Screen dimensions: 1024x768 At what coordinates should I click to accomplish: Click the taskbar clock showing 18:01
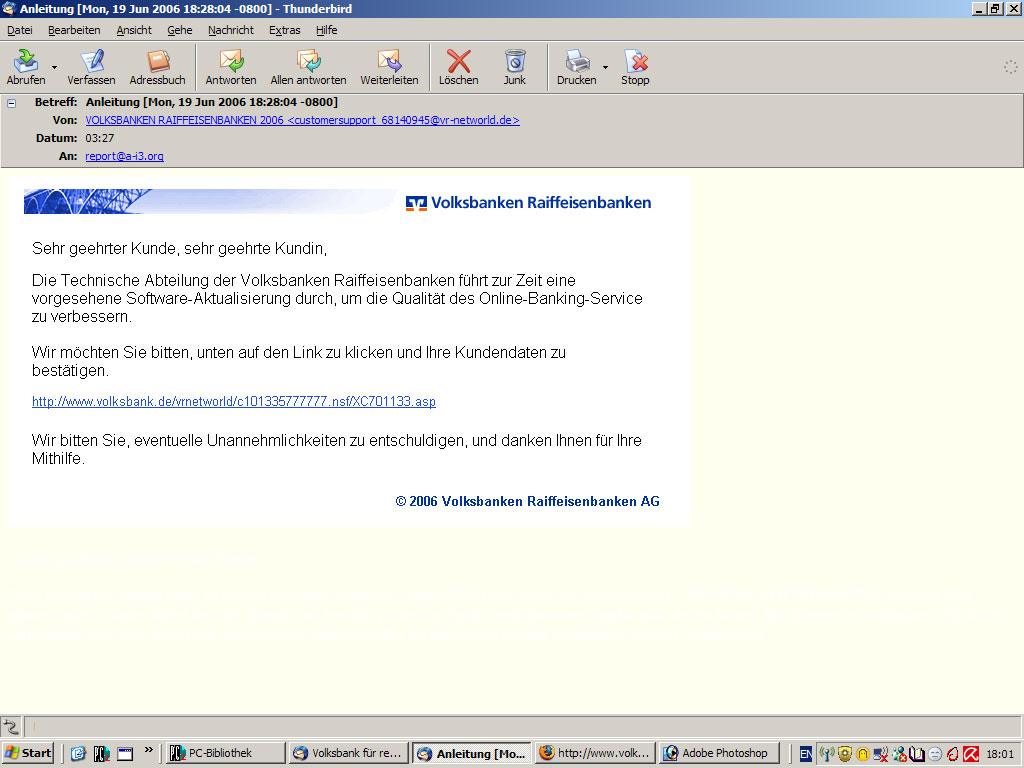pyautogui.click(x=1000, y=754)
